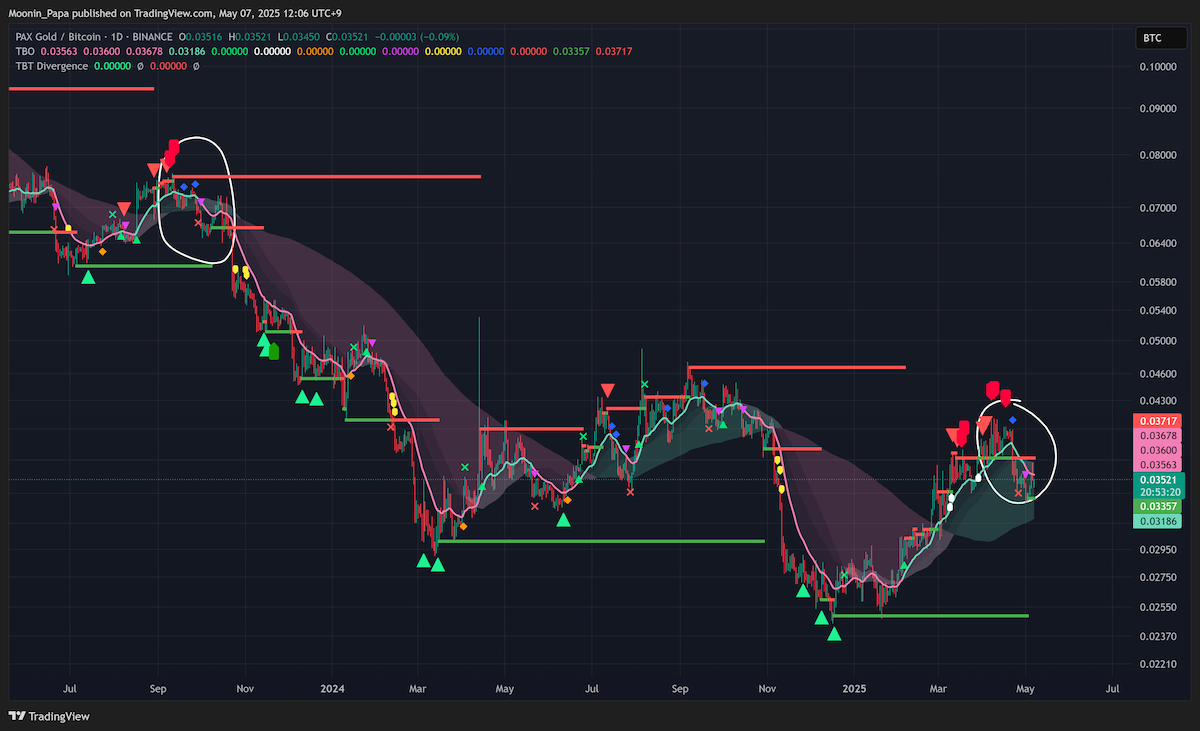The image size is (1200, 731).
Task: Open the TradingView logo link
Action: [49, 716]
